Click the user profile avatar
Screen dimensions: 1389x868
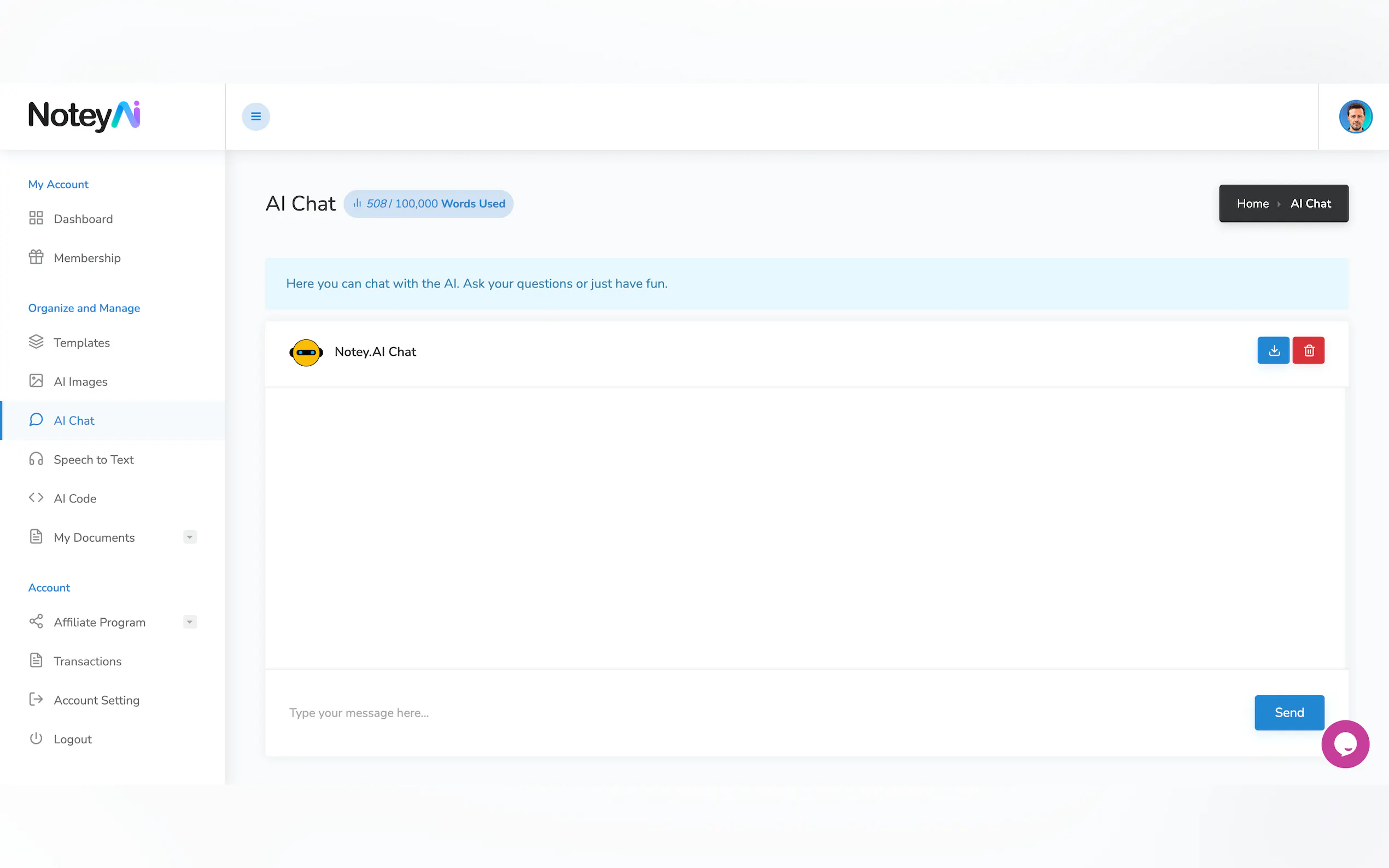(1355, 116)
